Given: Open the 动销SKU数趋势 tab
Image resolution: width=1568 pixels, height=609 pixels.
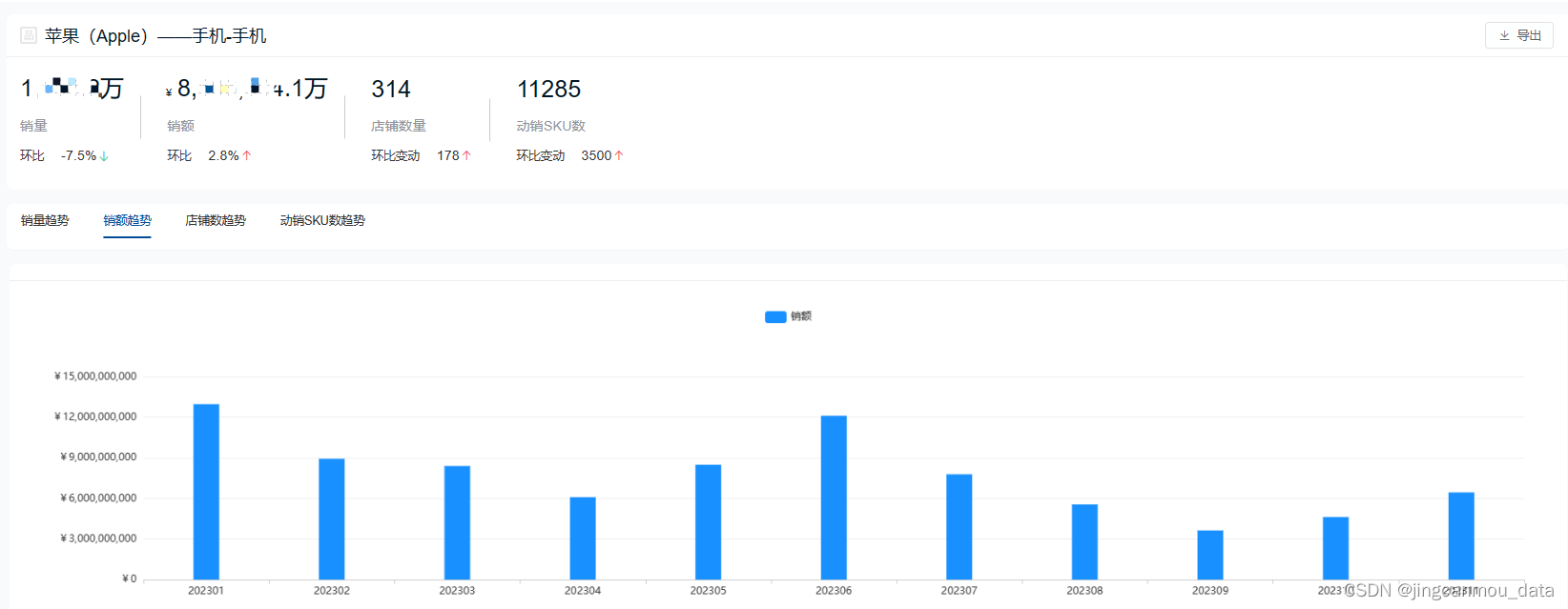Looking at the screenshot, I should coord(322,220).
